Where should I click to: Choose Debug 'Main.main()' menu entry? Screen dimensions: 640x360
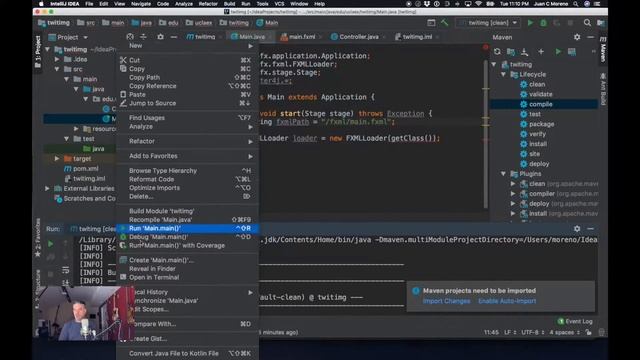[188, 237]
